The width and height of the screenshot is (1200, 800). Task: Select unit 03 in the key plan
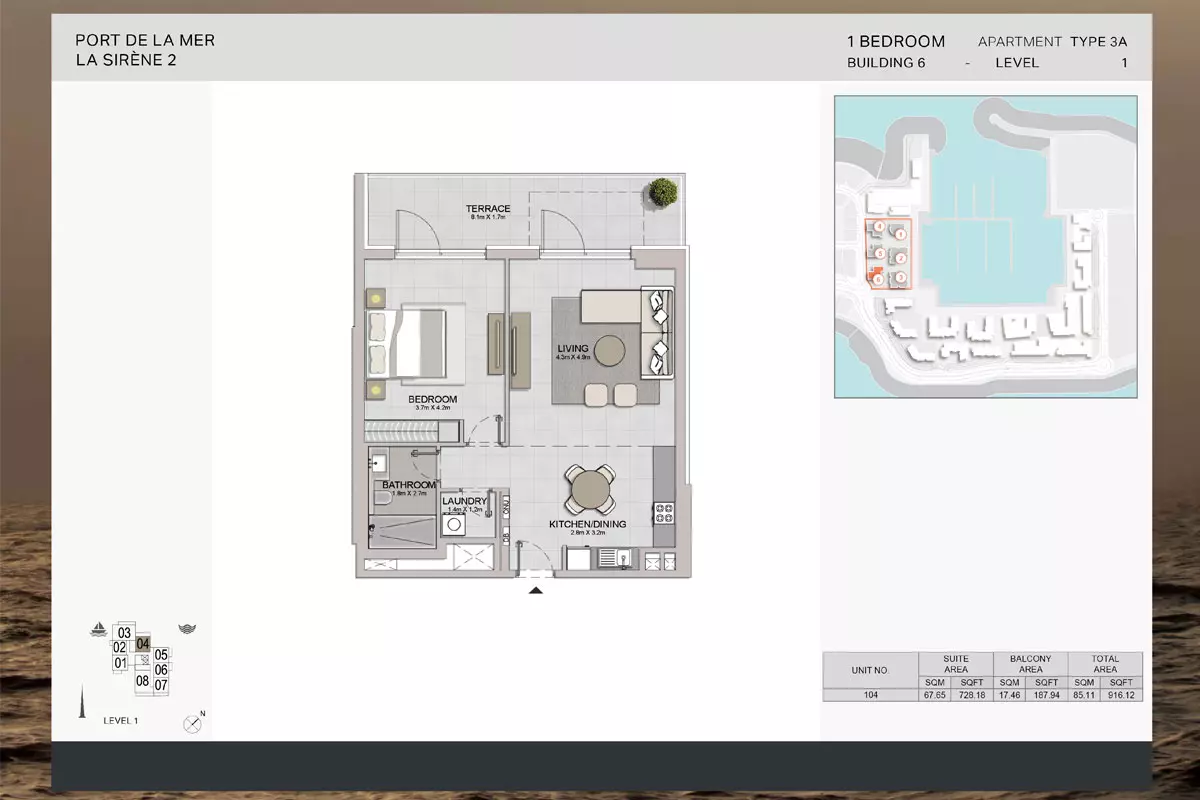pyautogui.click(x=124, y=633)
